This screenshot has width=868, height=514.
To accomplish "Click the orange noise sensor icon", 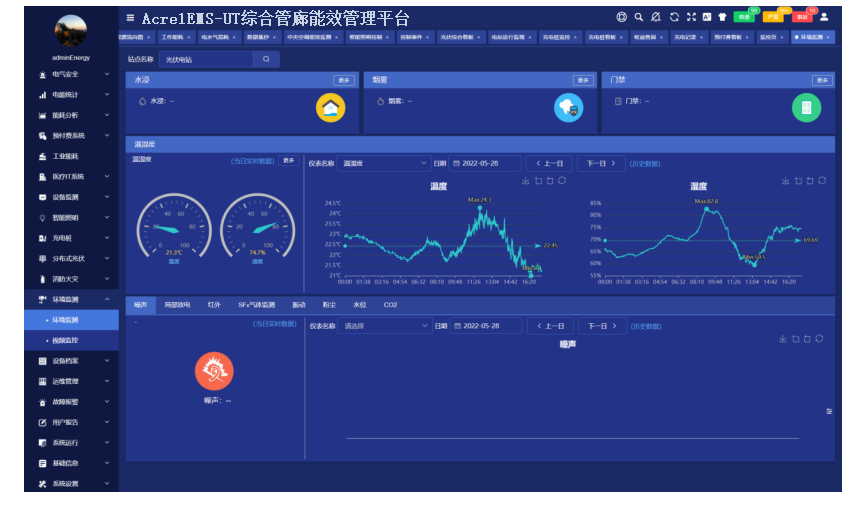I will (x=214, y=371).
